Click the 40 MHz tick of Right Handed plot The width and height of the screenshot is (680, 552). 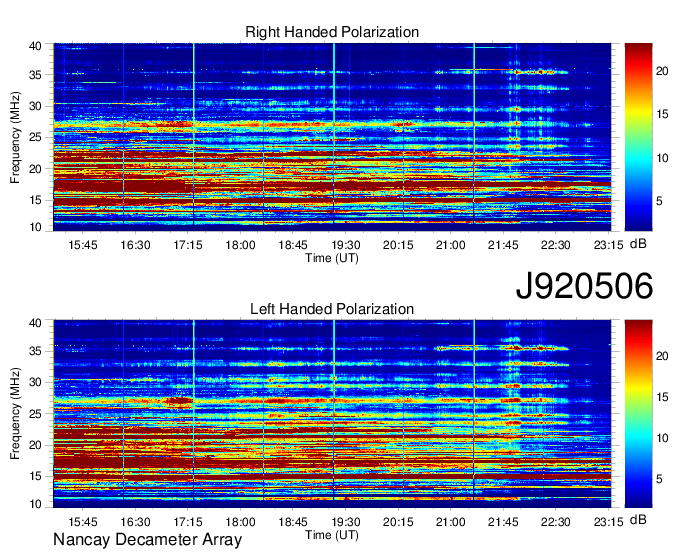click(35, 46)
